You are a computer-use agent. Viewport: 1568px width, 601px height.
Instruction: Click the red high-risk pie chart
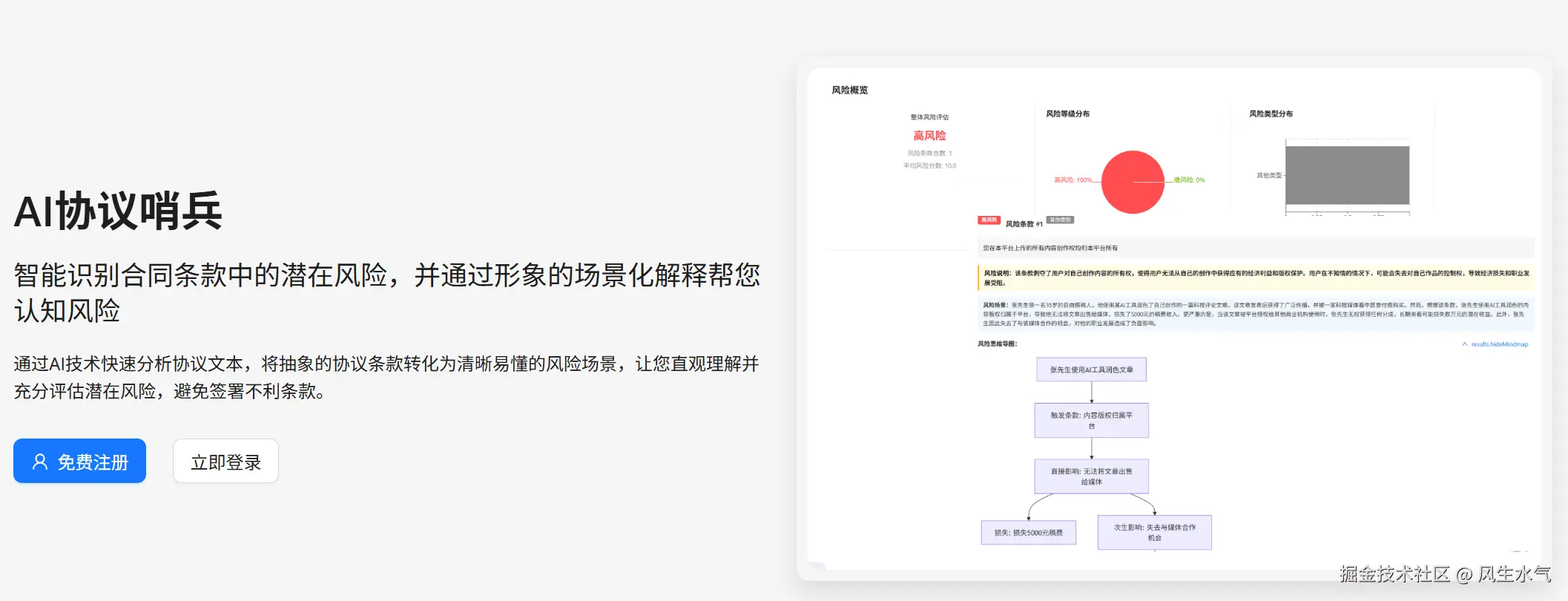(1133, 182)
